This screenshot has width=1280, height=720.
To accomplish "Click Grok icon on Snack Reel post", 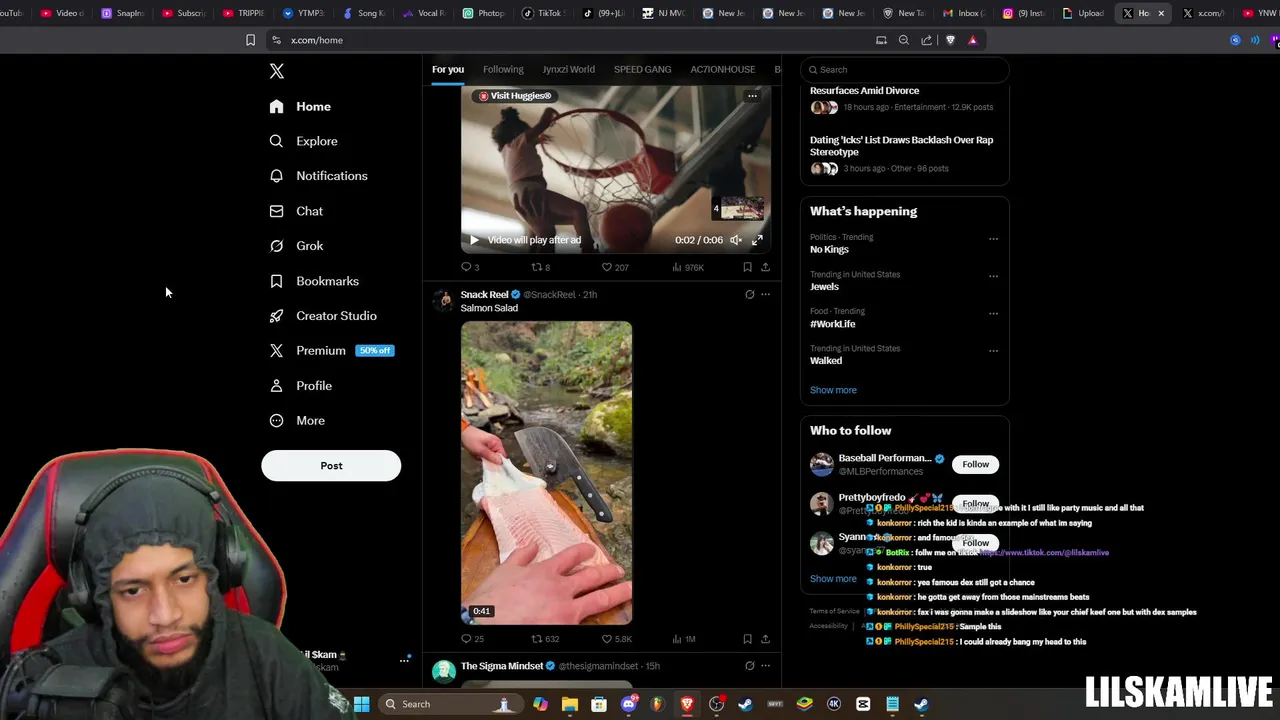I will (x=749, y=295).
